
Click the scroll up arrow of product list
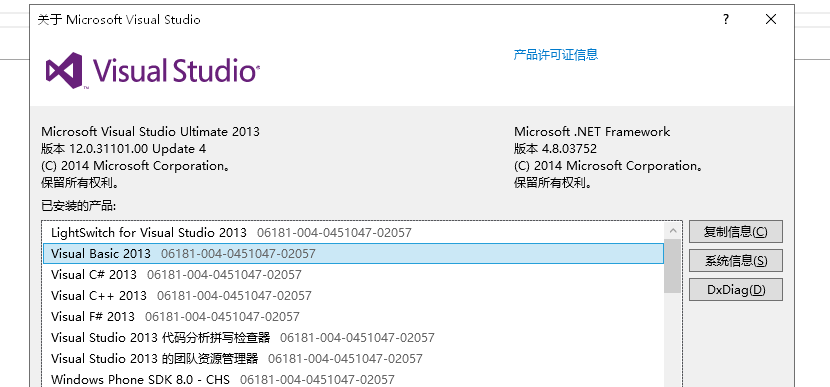(673, 231)
